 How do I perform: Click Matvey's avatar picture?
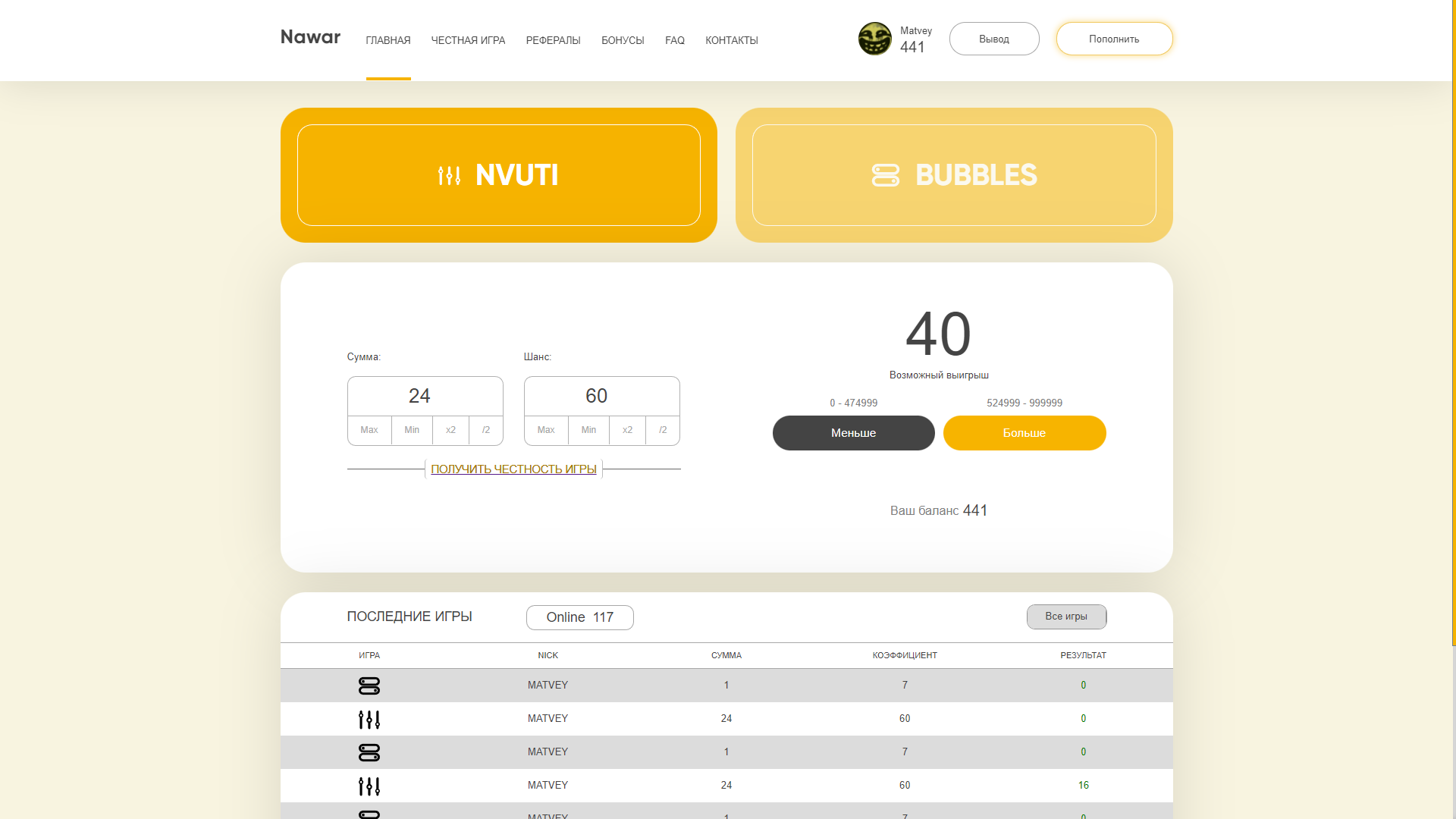pyautogui.click(x=874, y=39)
